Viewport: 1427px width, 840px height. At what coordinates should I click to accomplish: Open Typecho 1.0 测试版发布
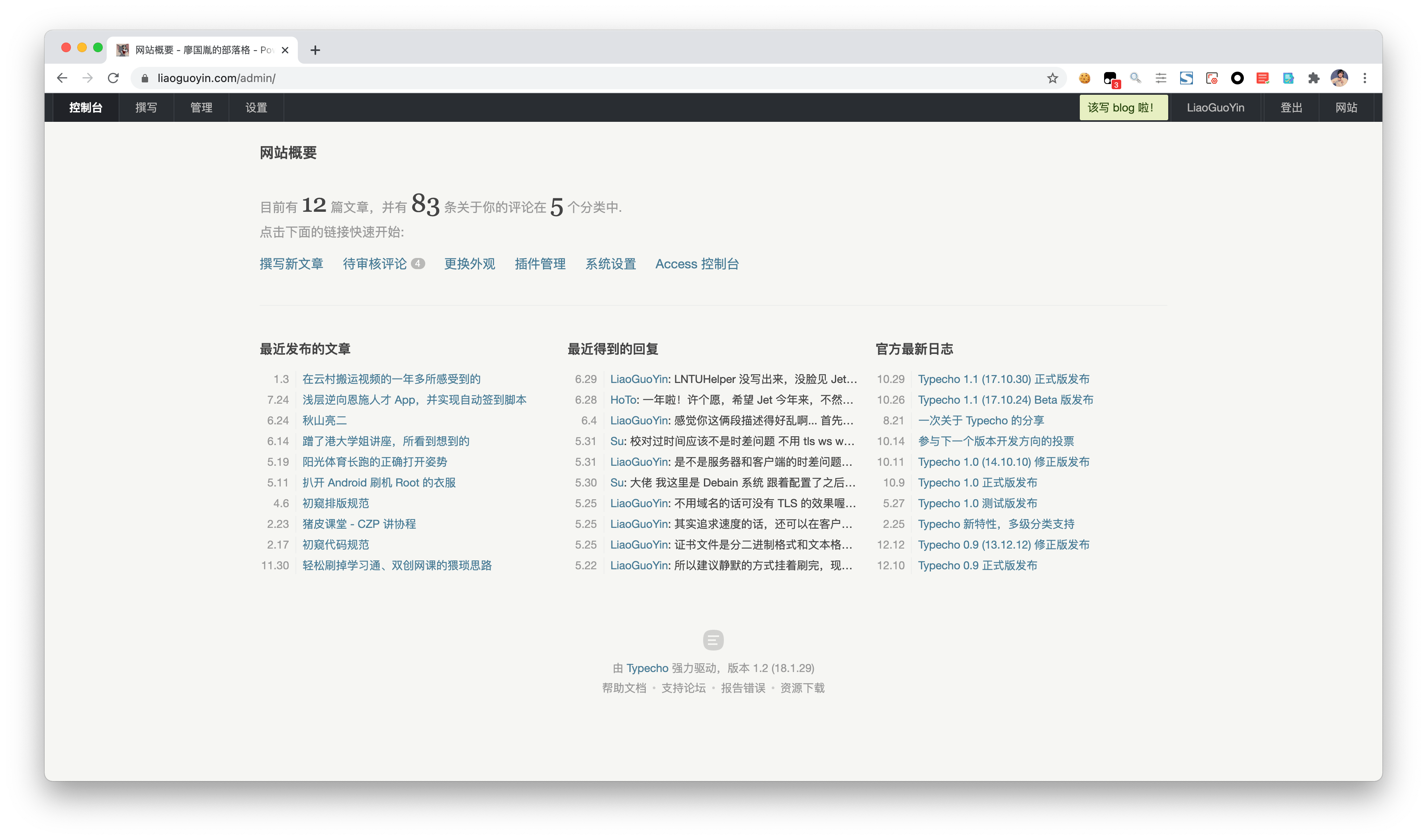977,503
